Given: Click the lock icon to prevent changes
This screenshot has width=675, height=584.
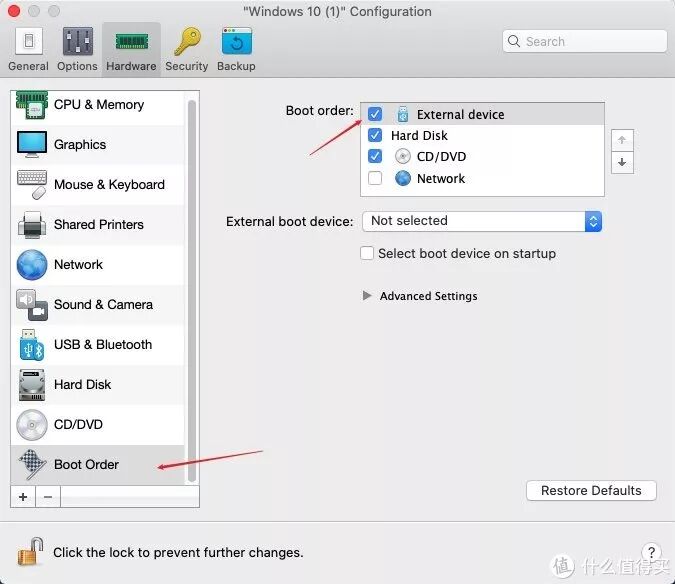Looking at the screenshot, I should click(30, 552).
